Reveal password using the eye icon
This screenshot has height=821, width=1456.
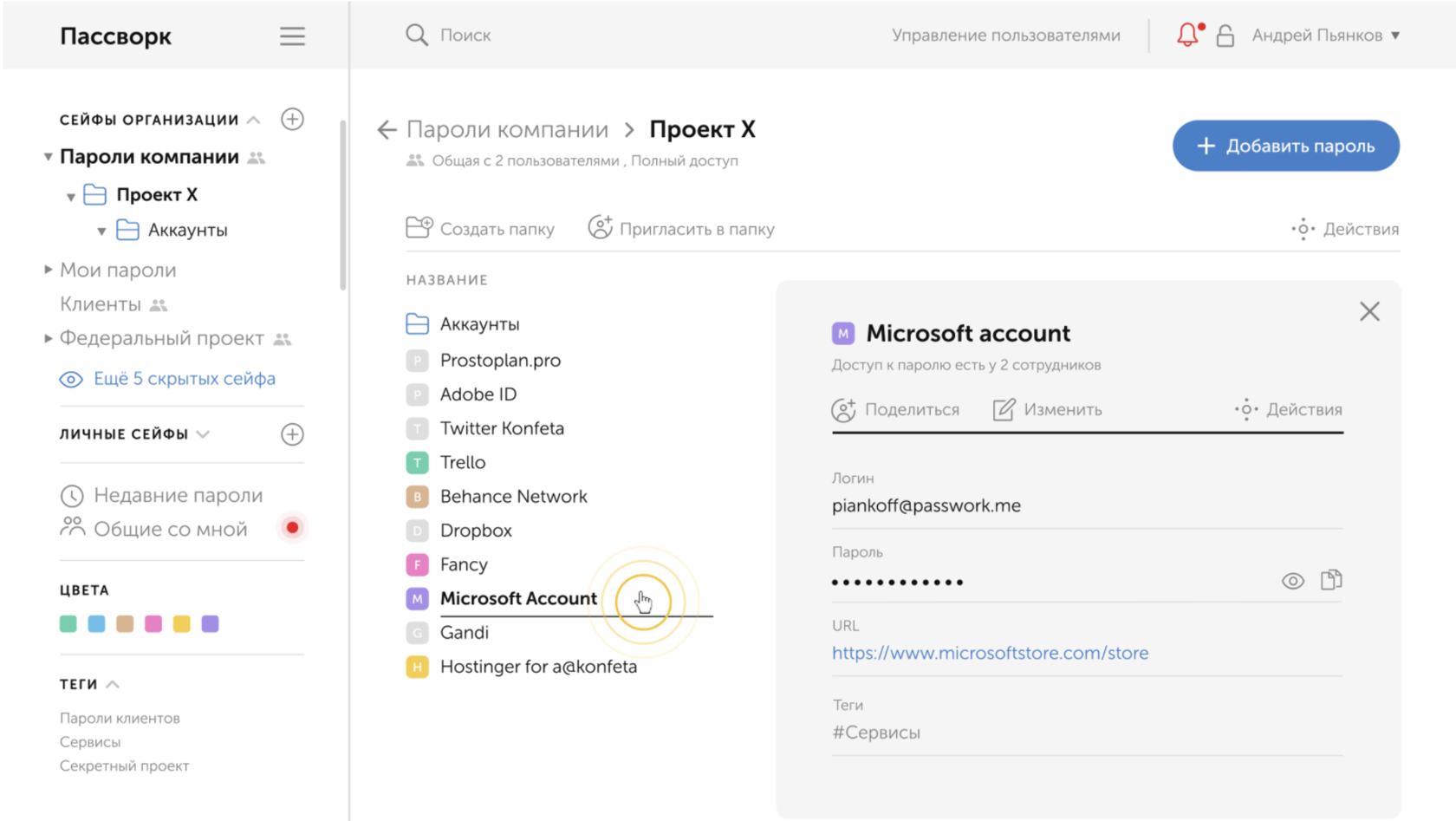coord(1292,581)
